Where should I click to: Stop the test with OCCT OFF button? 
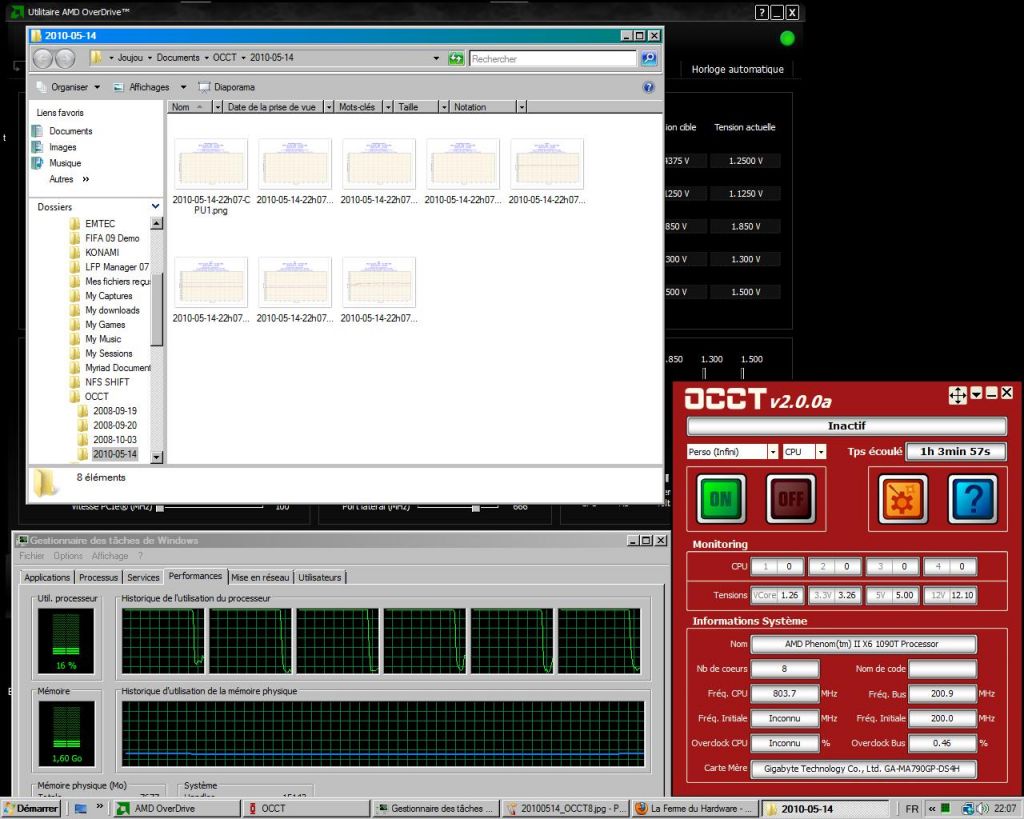tap(790, 499)
